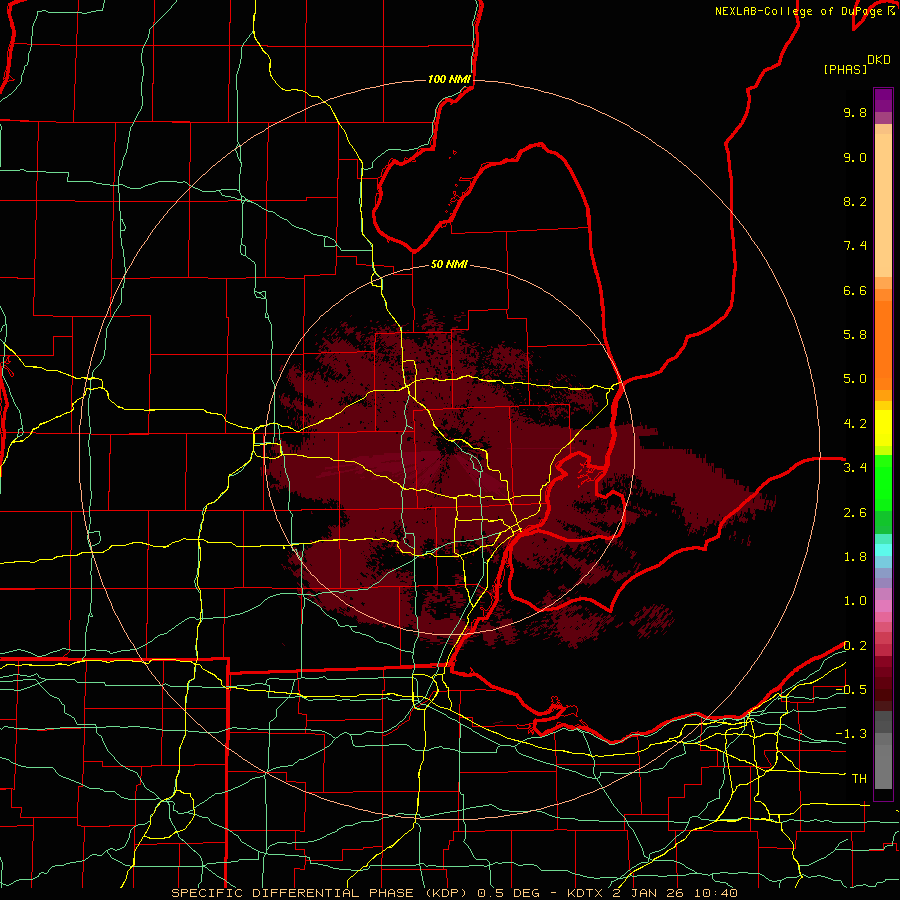Click the TH threshold label
This screenshot has width=900, height=900.
pyautogui.click(x=859, y=779)
